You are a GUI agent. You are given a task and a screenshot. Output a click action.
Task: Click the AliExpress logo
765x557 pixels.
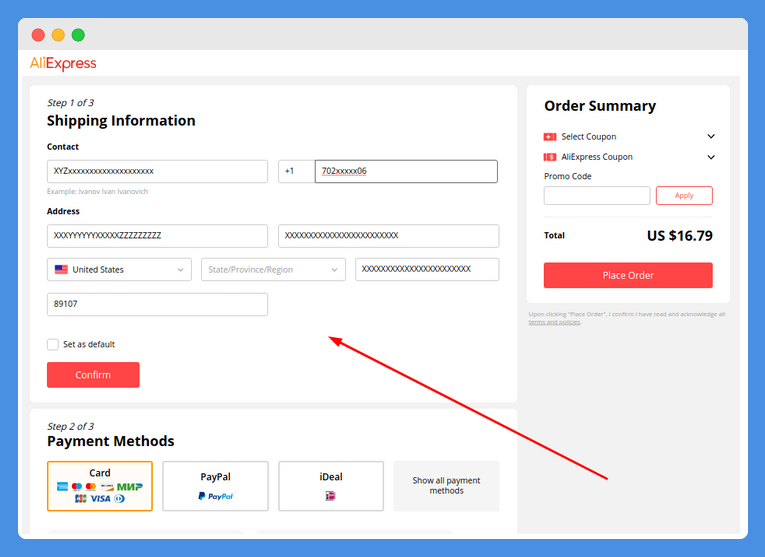click(x=63, y=63)
